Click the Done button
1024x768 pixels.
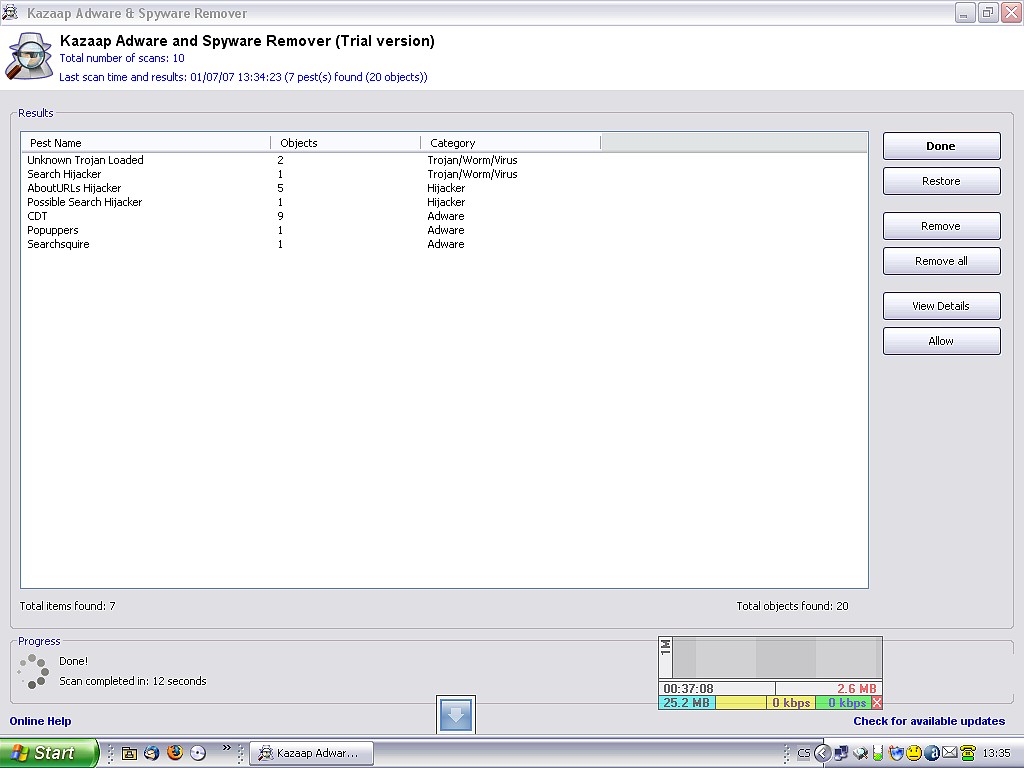(x=941, y=146)
